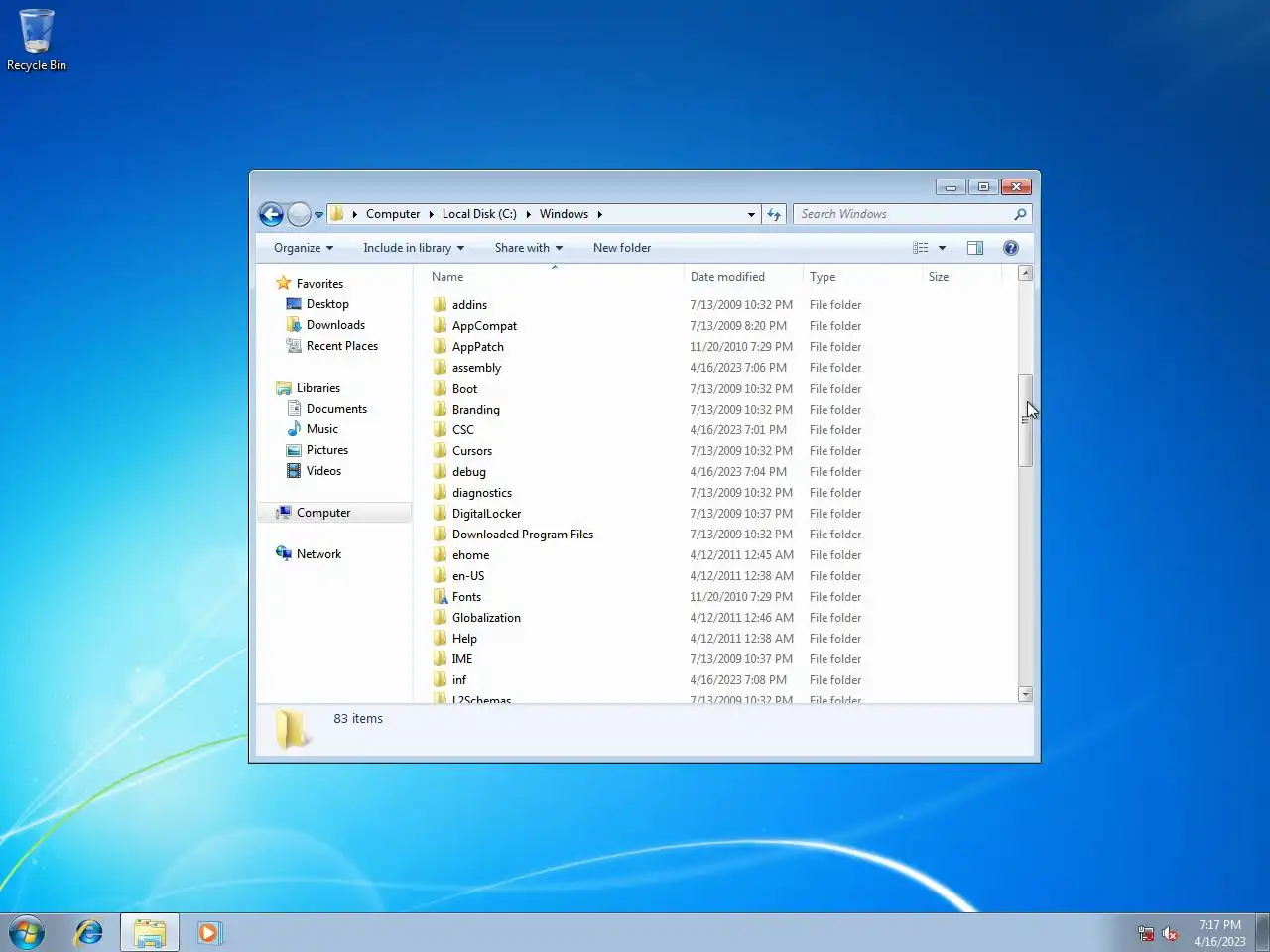The image size is (1270, 952).
Task: Select the Fonts folder icon
Action: (441, 597)
